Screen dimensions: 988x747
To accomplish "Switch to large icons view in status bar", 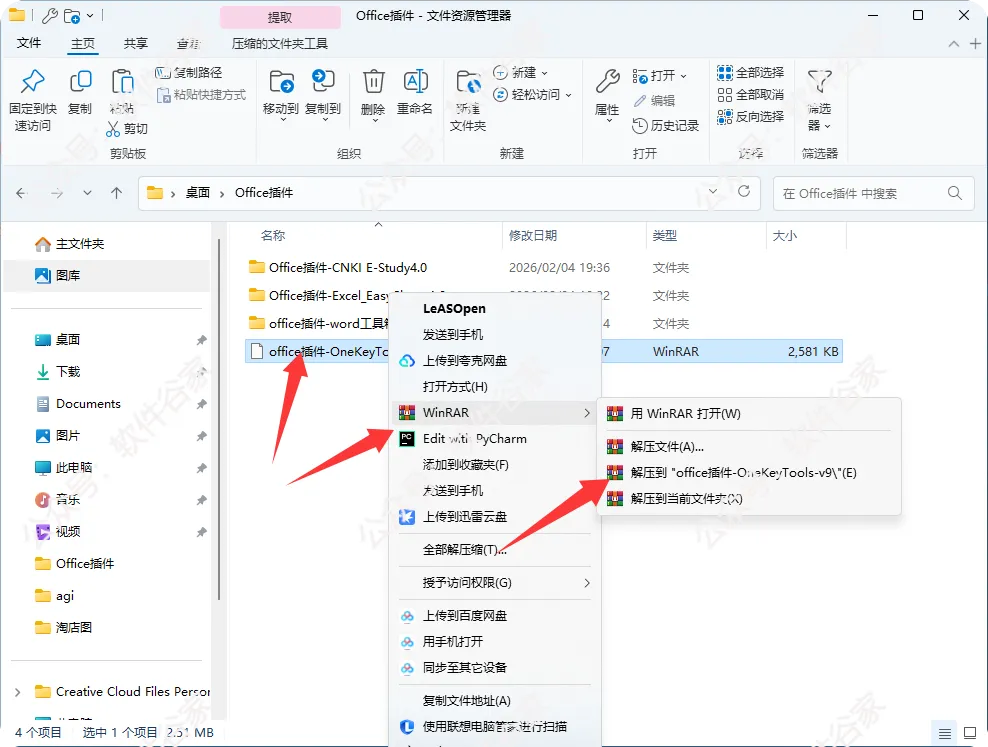I will 970,733.
